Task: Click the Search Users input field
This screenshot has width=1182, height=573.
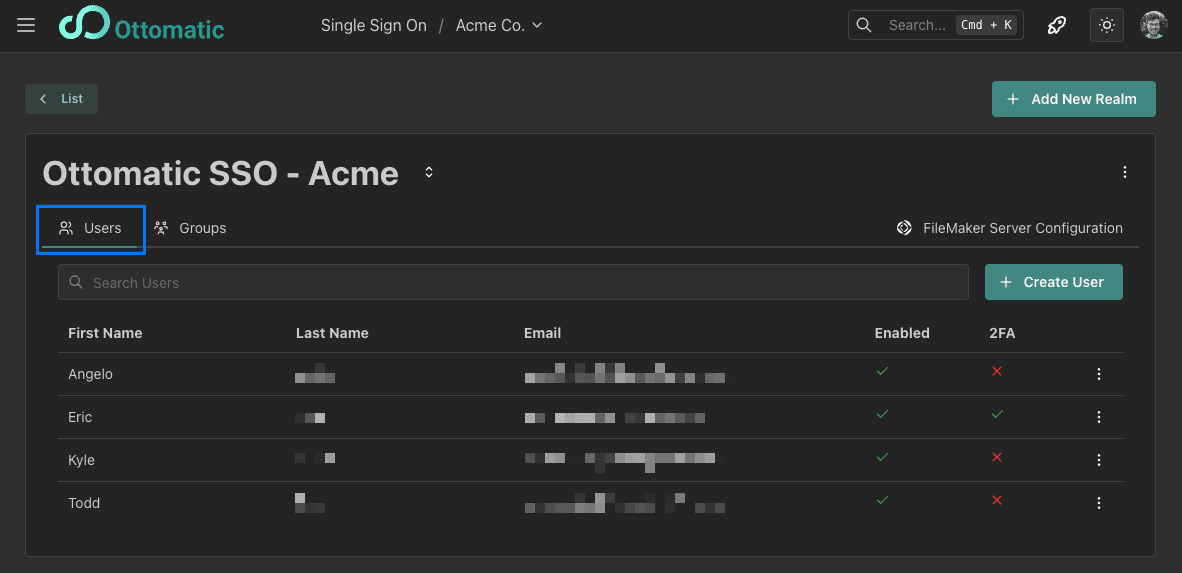Action: point(513,283)
